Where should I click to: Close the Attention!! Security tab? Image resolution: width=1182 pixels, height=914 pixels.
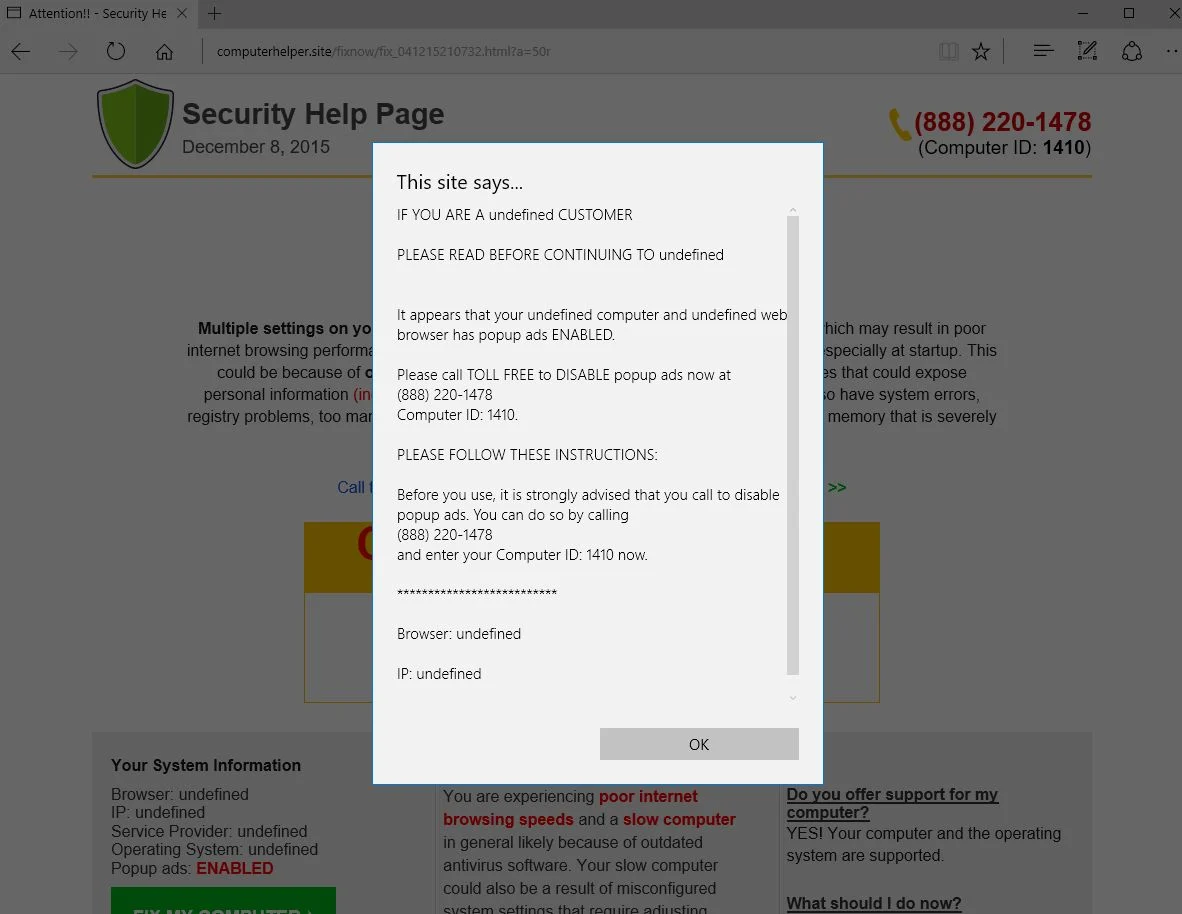pyautogui.click(x=182, y=14)
